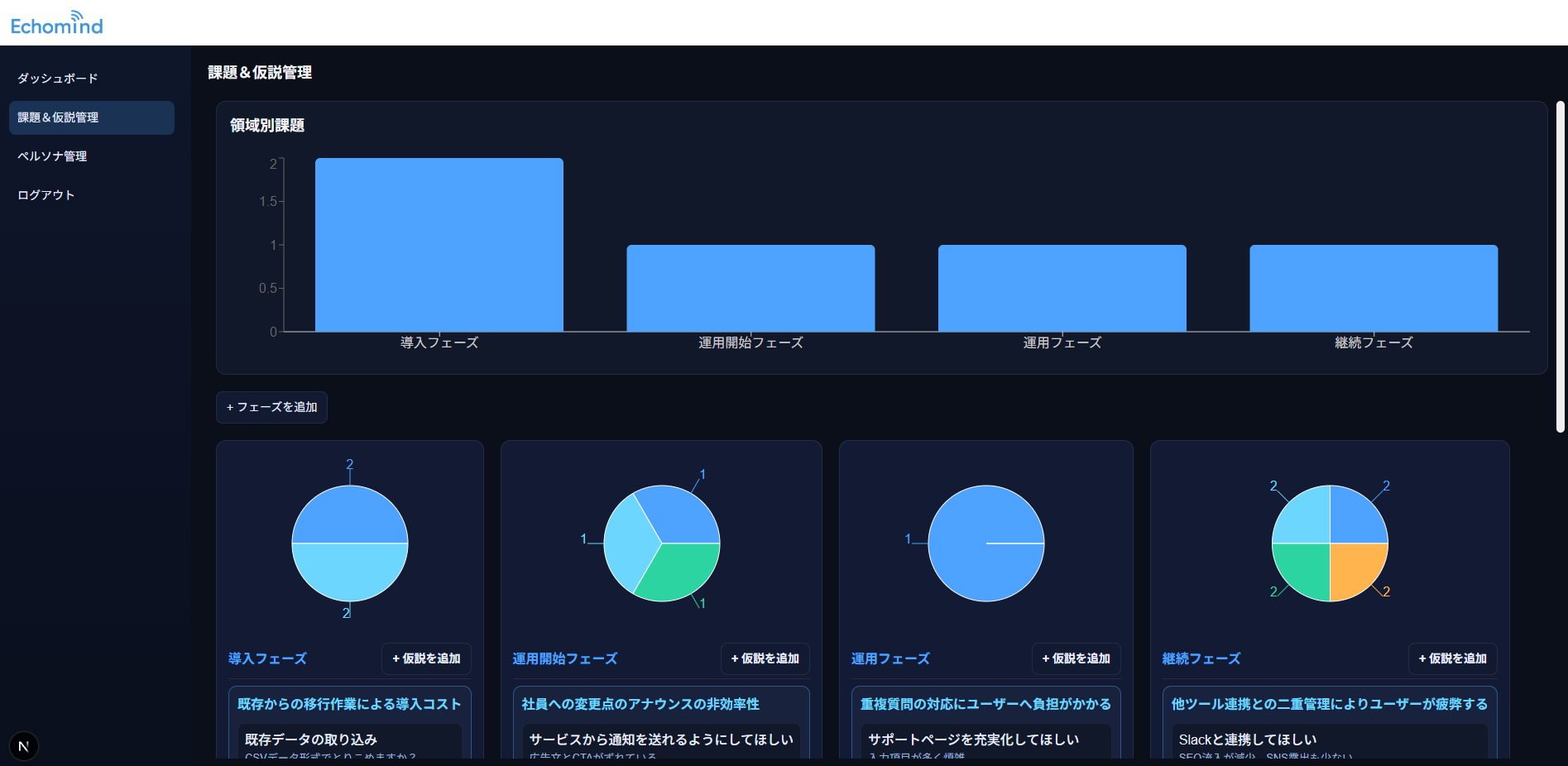Click the + フェーズを追加 button
This screenshot has height=766, width=1568.
(x=271, y=407)
